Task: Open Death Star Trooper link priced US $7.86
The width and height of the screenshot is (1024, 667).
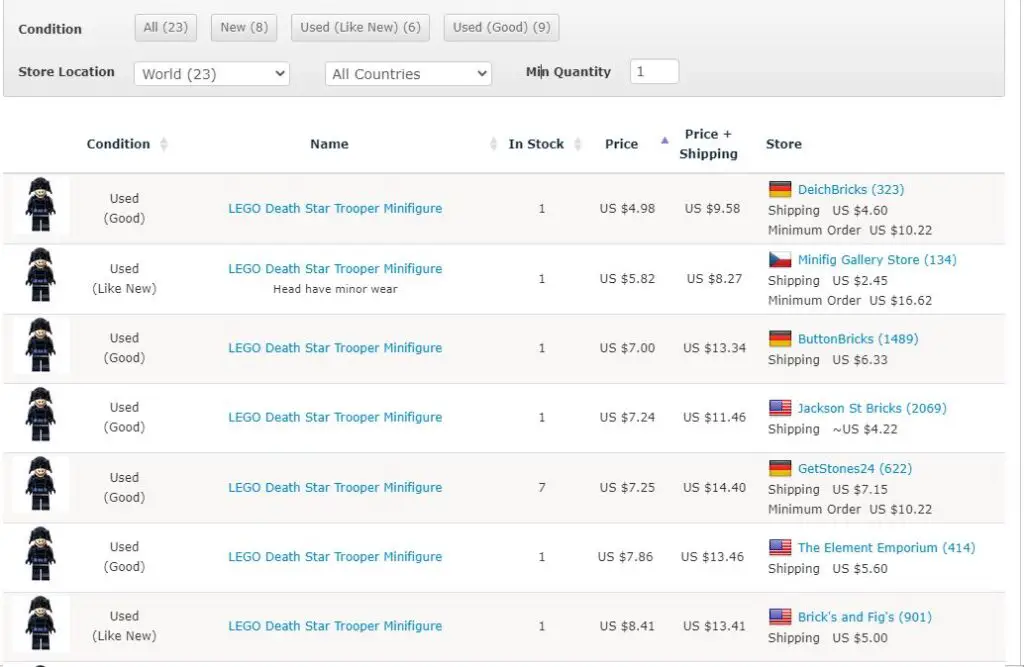Action: tap(335, 557)
